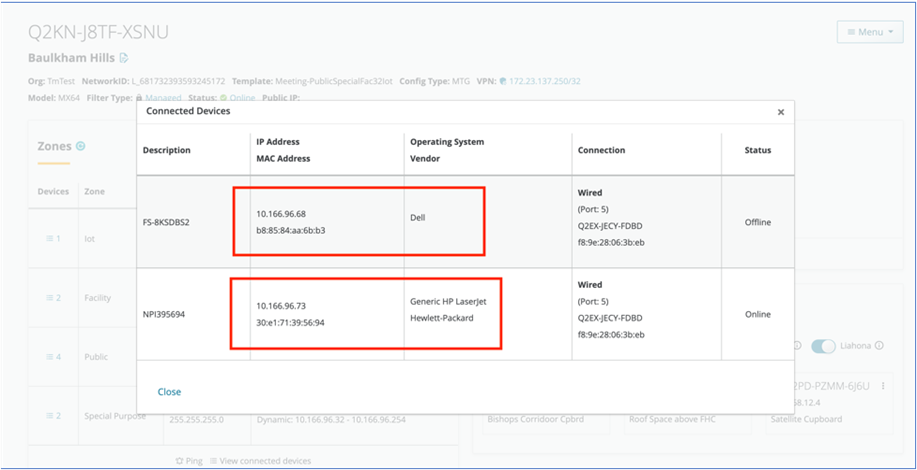Image resolution: width=917 pixels, height=470 pixels.
Task: Click the IP address 10.166.96.73
Action: (x=281, y=305)
